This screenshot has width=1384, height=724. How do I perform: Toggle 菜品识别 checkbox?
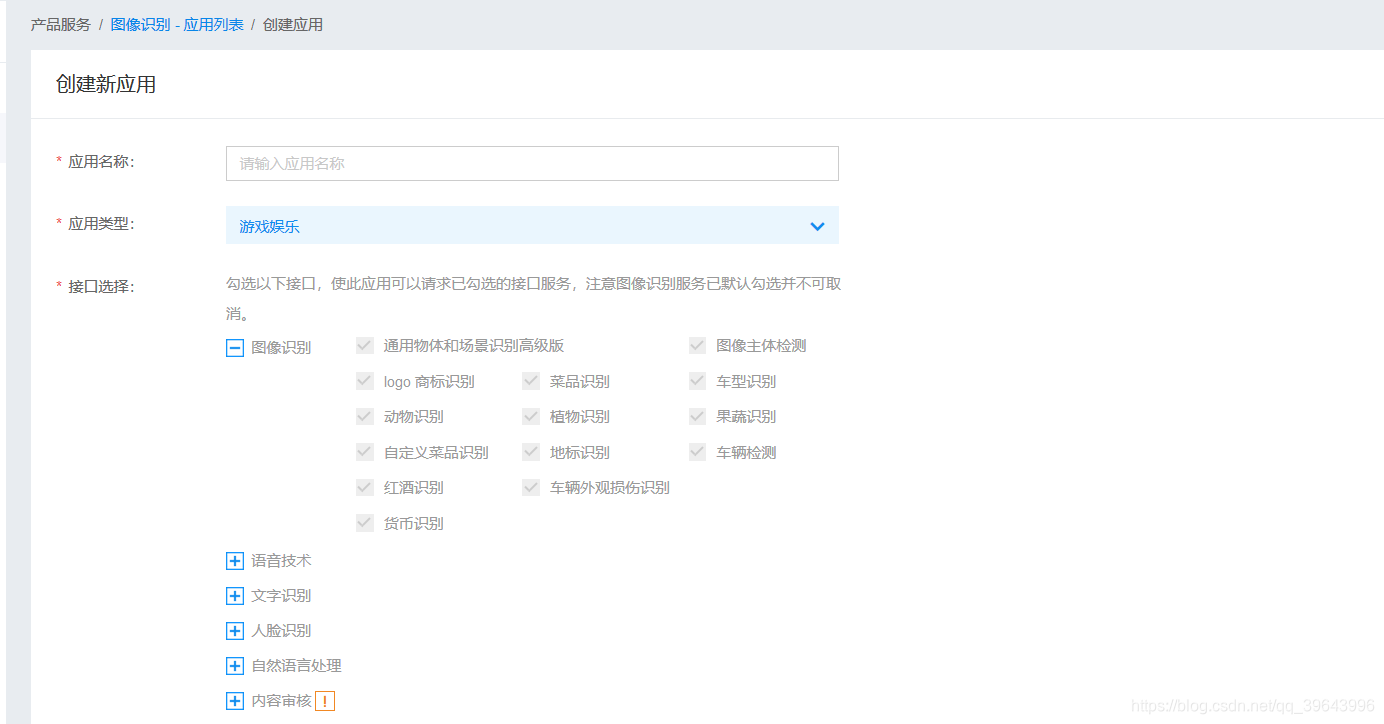(531, 381)
